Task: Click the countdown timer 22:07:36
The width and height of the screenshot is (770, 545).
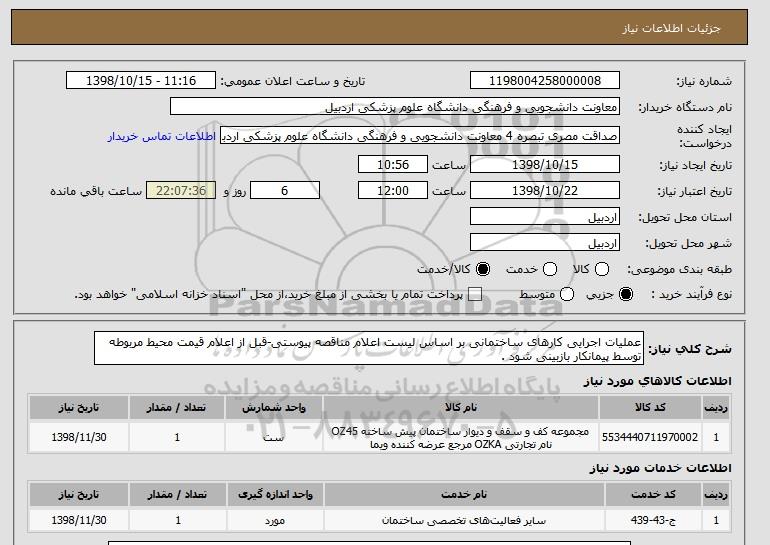Action: 181,191
